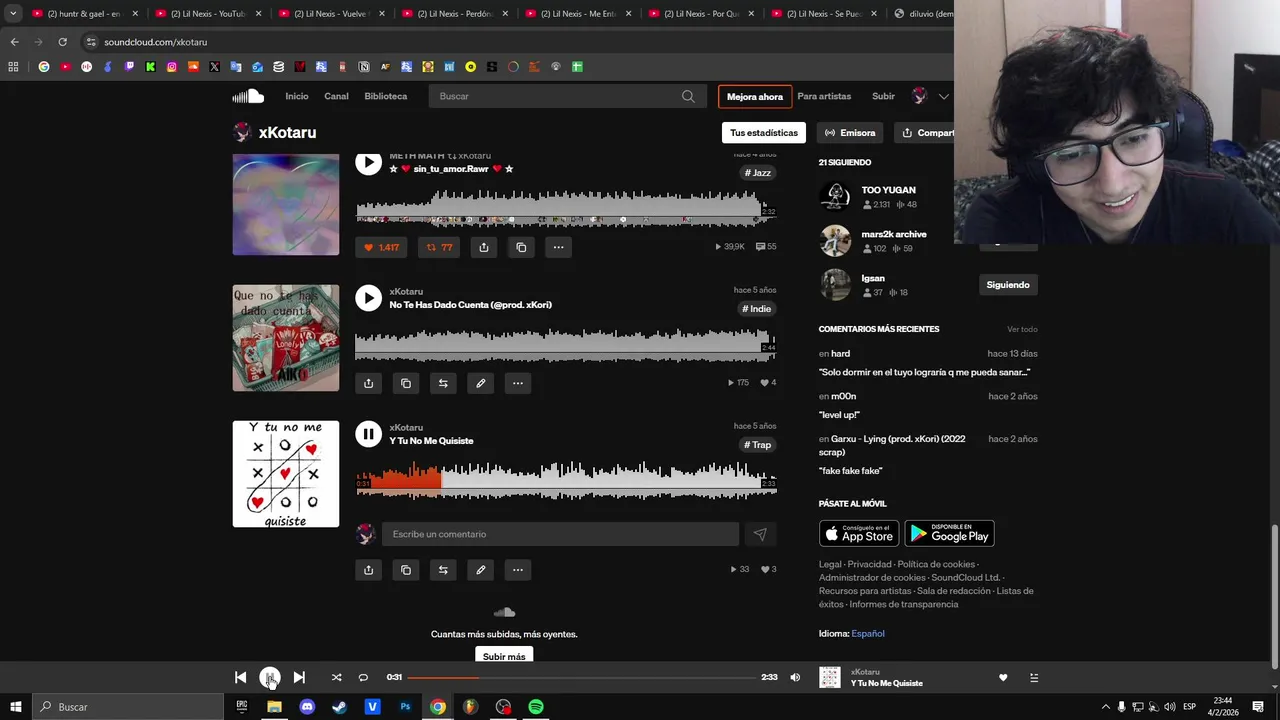This screenshot has height=720, width=1280.
Task: Click the search magnifier icon in SoundCloud header
Action: click(x=688, y=96)
